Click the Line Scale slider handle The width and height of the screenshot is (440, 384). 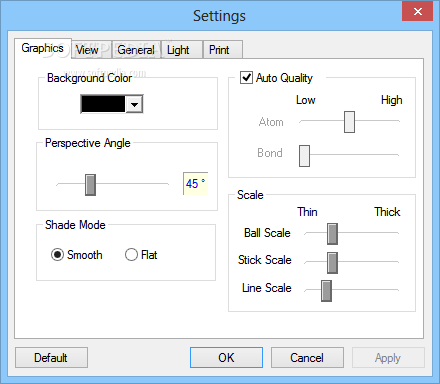[326, 291]
